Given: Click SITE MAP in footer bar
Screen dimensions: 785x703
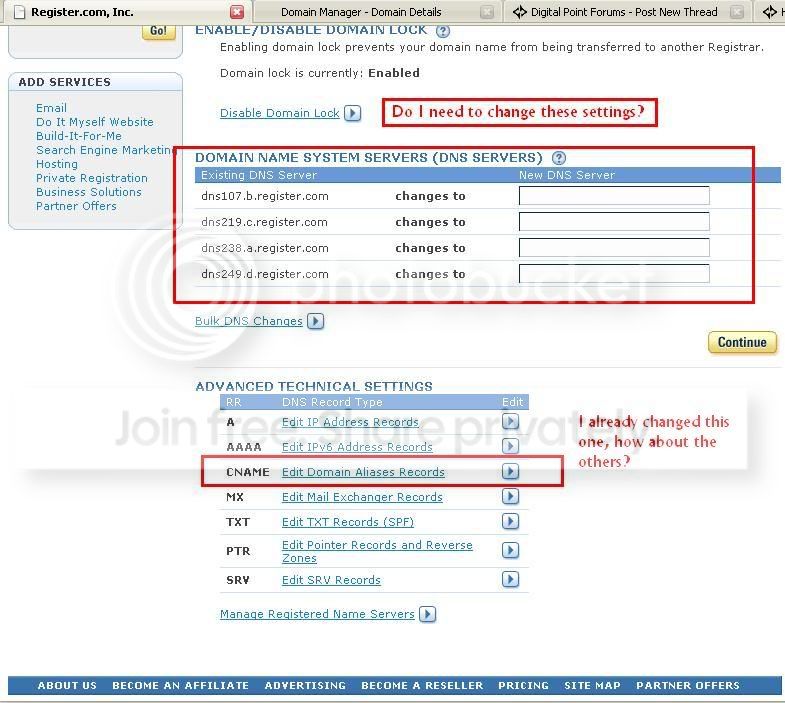Looking at the screenshot, I should click(x=592, y=685).
